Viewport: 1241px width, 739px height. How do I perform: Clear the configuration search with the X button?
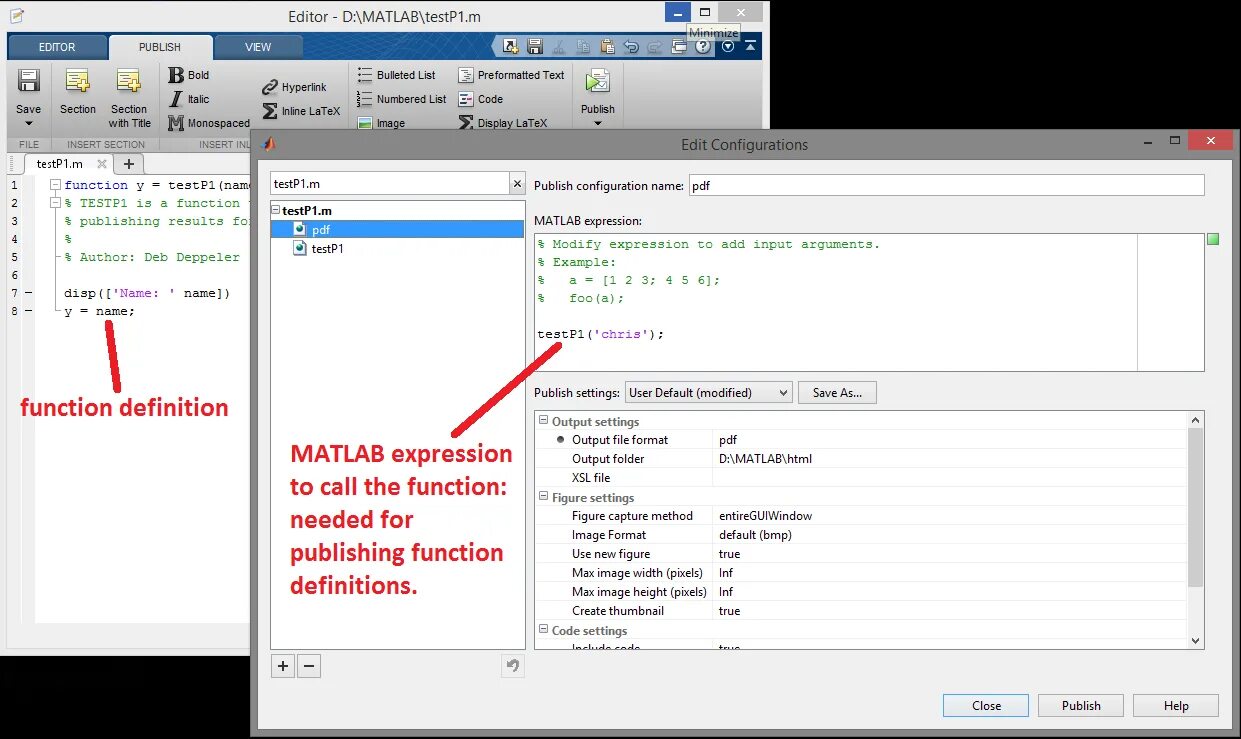click(x=517, y=184)
